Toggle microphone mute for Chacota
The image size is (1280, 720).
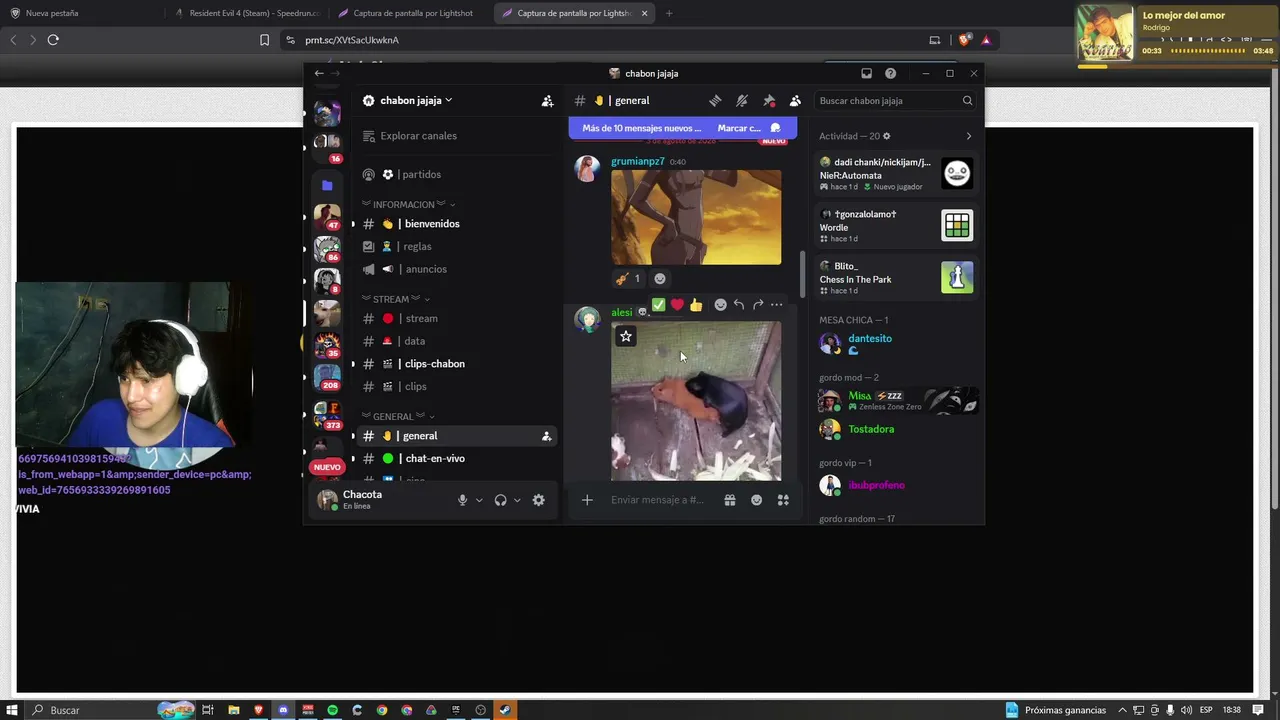462,500
